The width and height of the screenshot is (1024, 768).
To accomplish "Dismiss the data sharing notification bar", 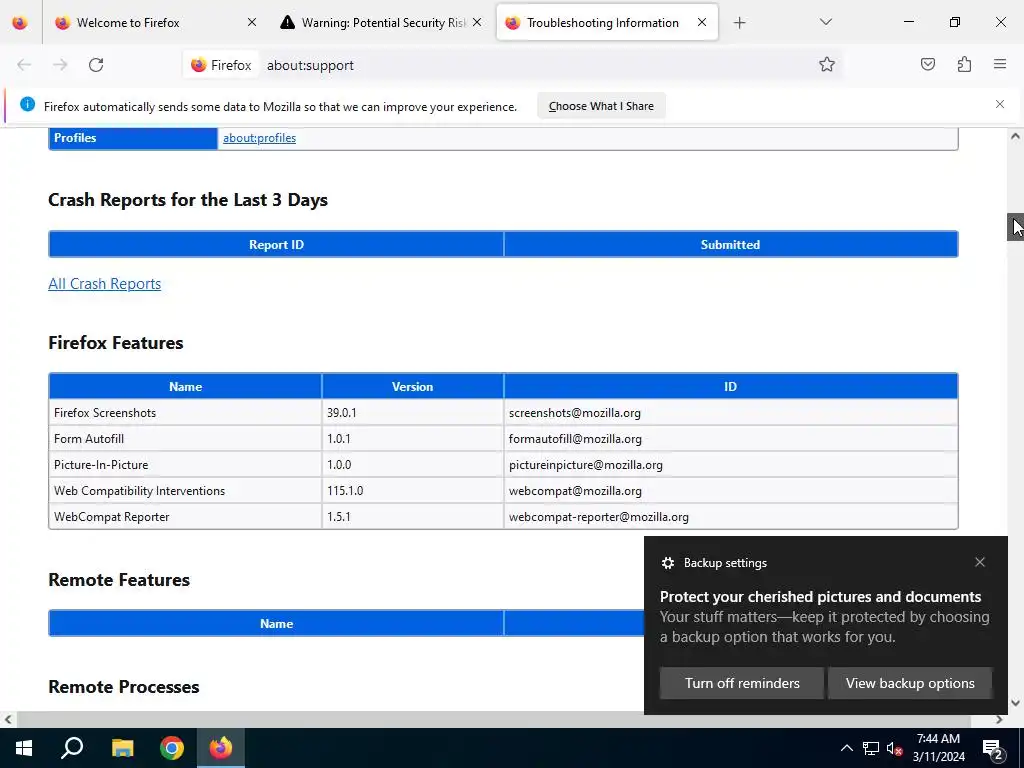I will (1000, 104).
